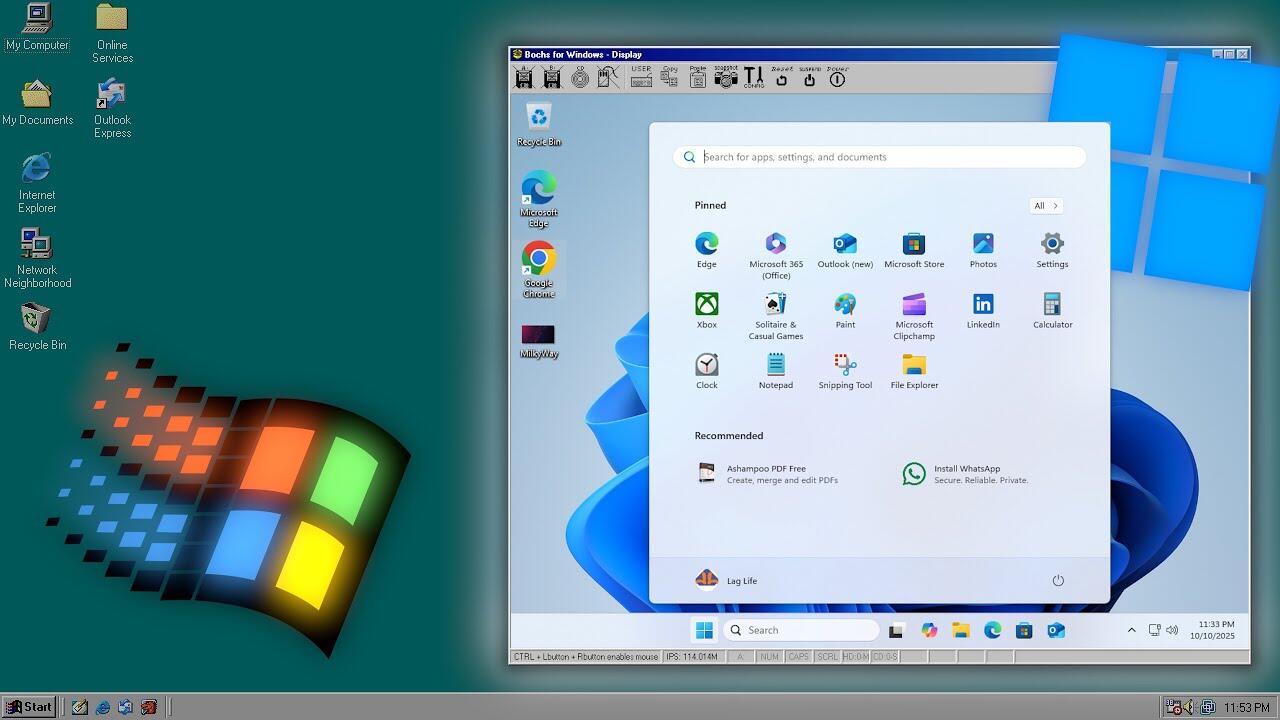Open the Windows 98 Start menu
Screen dimensions: 1280x720
tap(29, 707)
